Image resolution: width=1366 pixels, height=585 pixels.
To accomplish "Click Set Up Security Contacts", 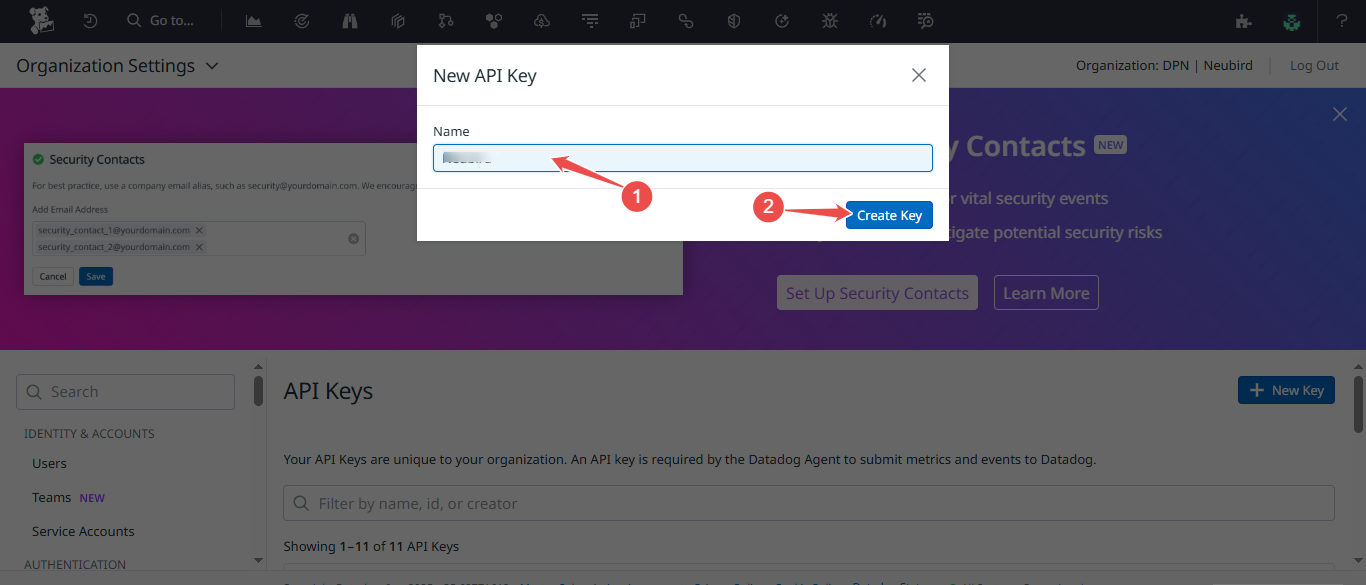I will (x=877, y=292).
